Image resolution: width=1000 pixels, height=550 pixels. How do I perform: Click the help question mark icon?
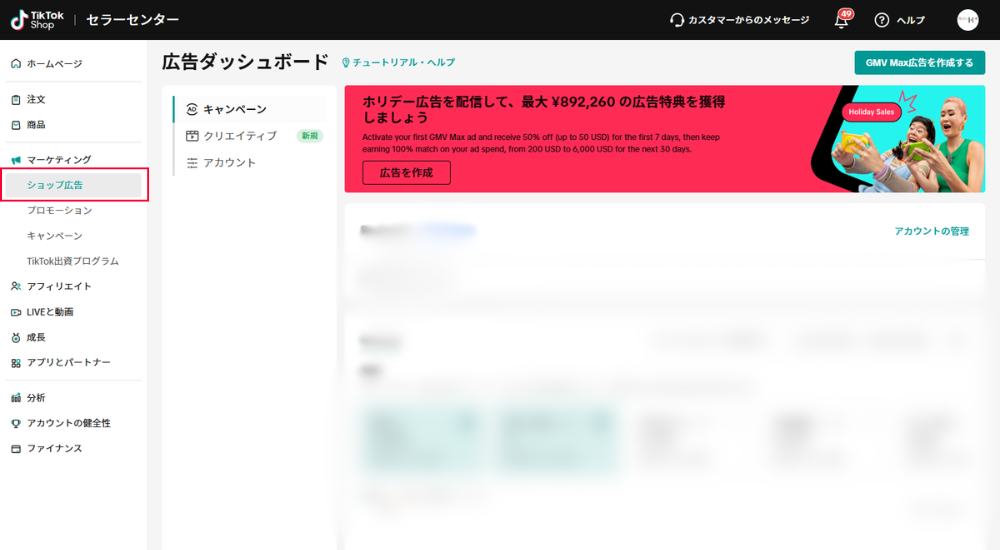tap(881, 20)
